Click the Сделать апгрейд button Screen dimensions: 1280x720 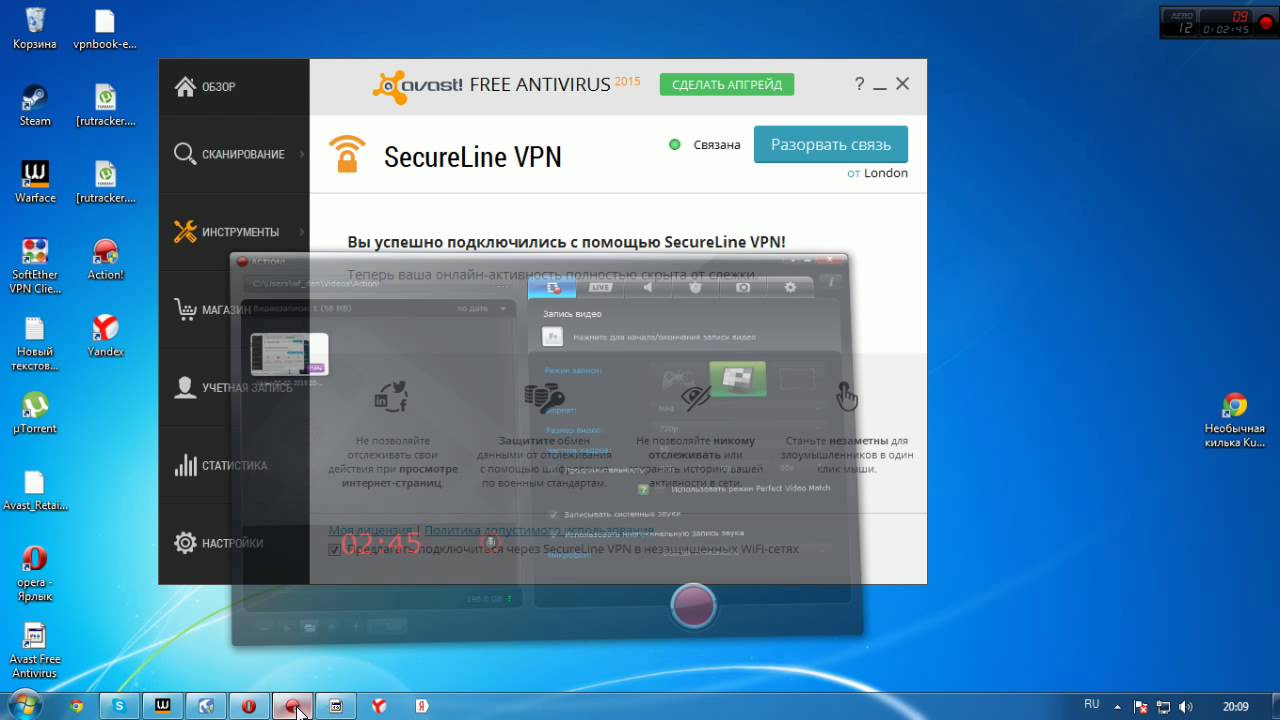pos(727,84)
